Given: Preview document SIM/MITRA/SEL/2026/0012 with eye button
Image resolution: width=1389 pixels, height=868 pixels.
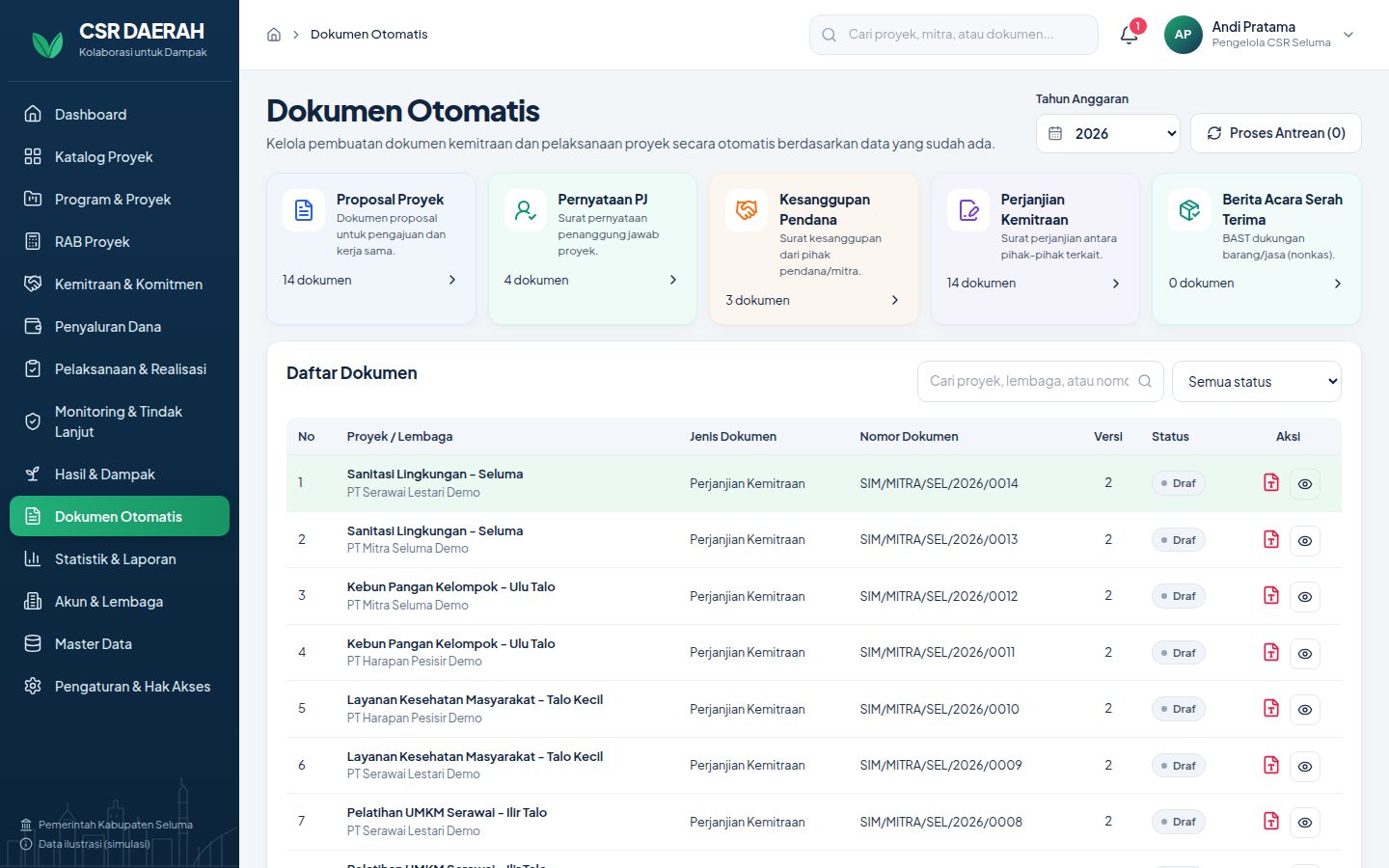Looking at the screenshot, I should [1305, 597].
